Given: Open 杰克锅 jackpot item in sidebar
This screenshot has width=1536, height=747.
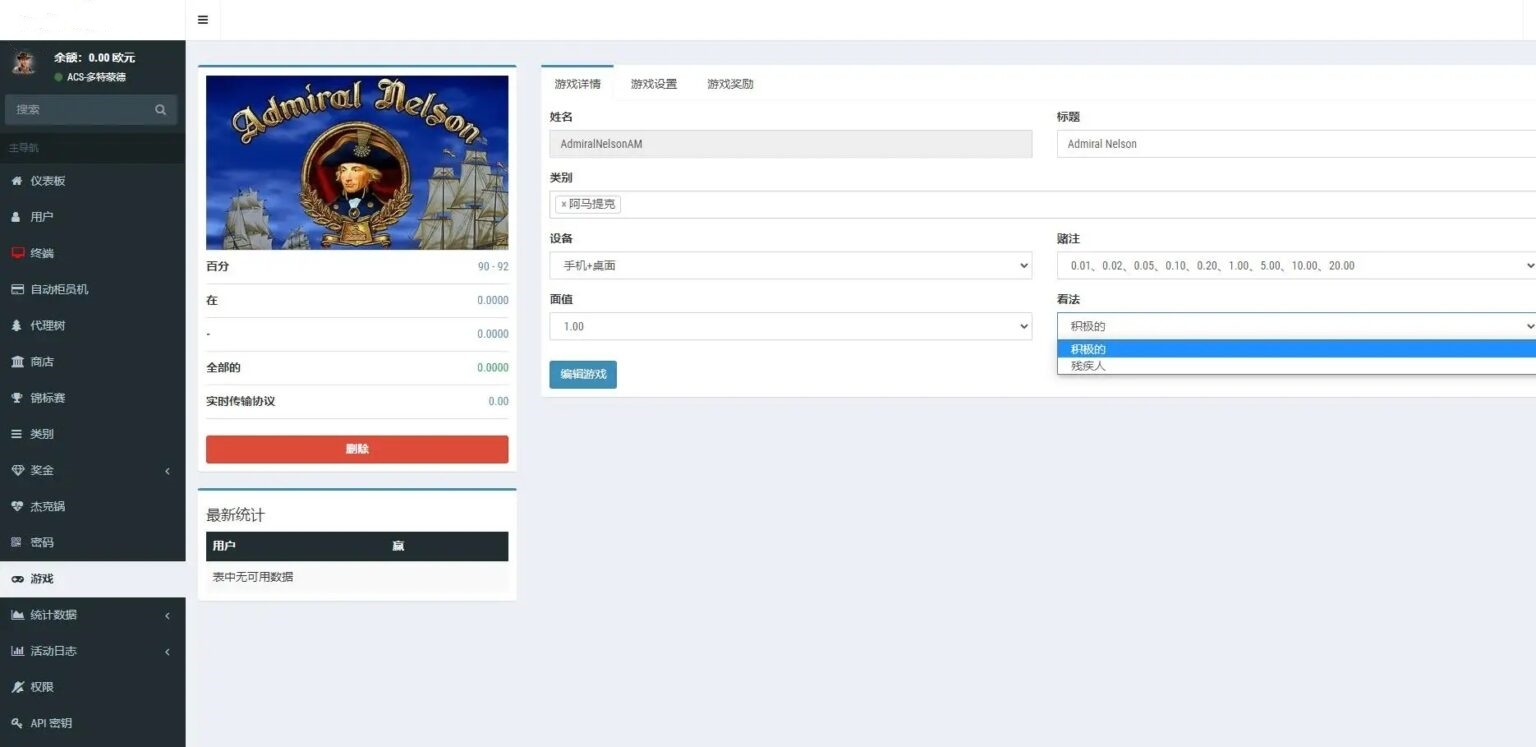Looking at the screenshot, I should 46,506.
